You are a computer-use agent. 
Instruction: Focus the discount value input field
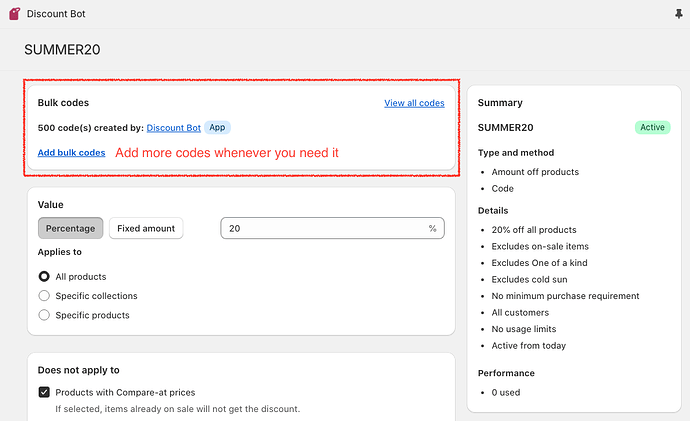(x=320, y=228)
